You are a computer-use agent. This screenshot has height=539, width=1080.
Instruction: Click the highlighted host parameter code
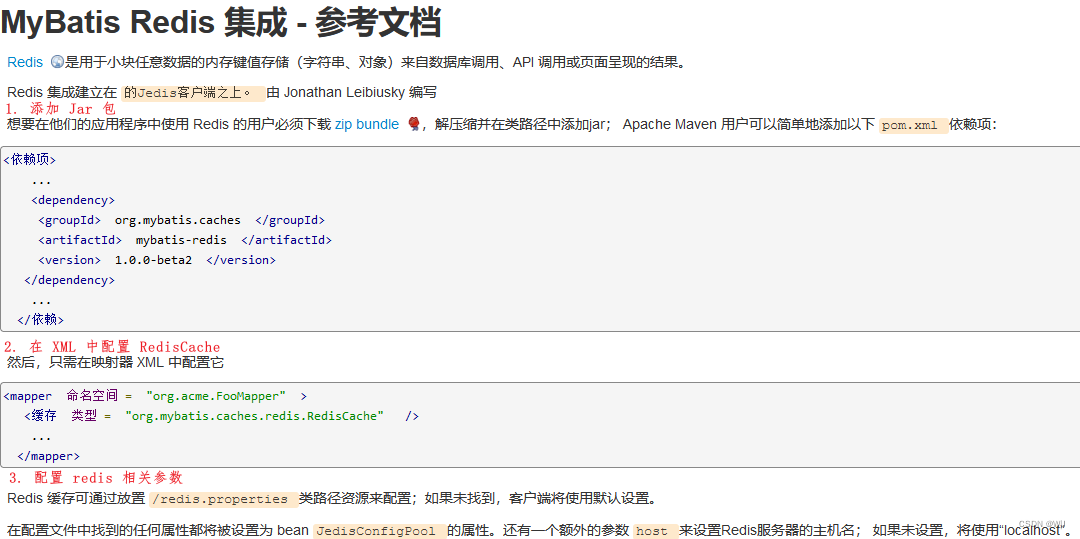(x=655, y=531)
